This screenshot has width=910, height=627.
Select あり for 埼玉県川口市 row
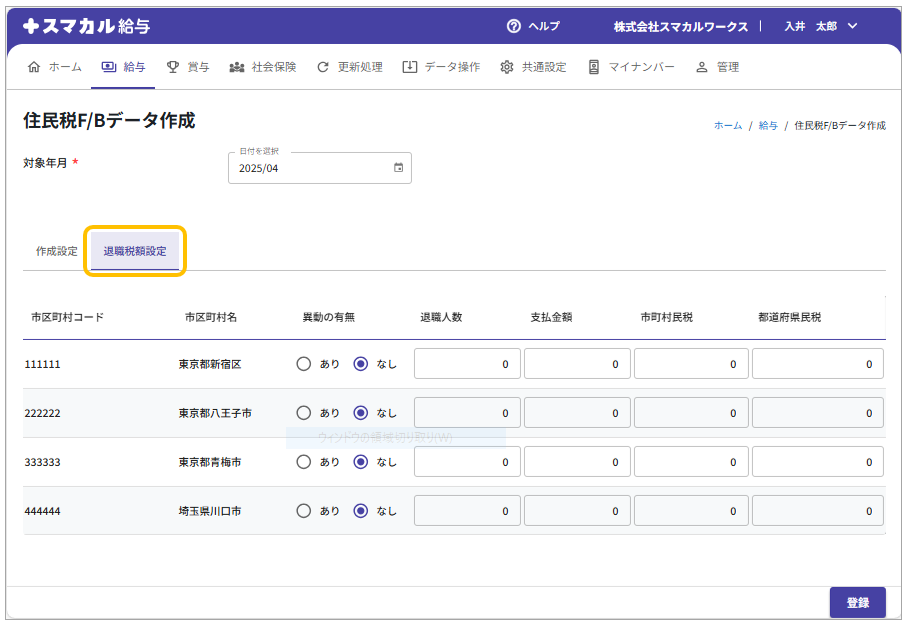tap(304, 511)
